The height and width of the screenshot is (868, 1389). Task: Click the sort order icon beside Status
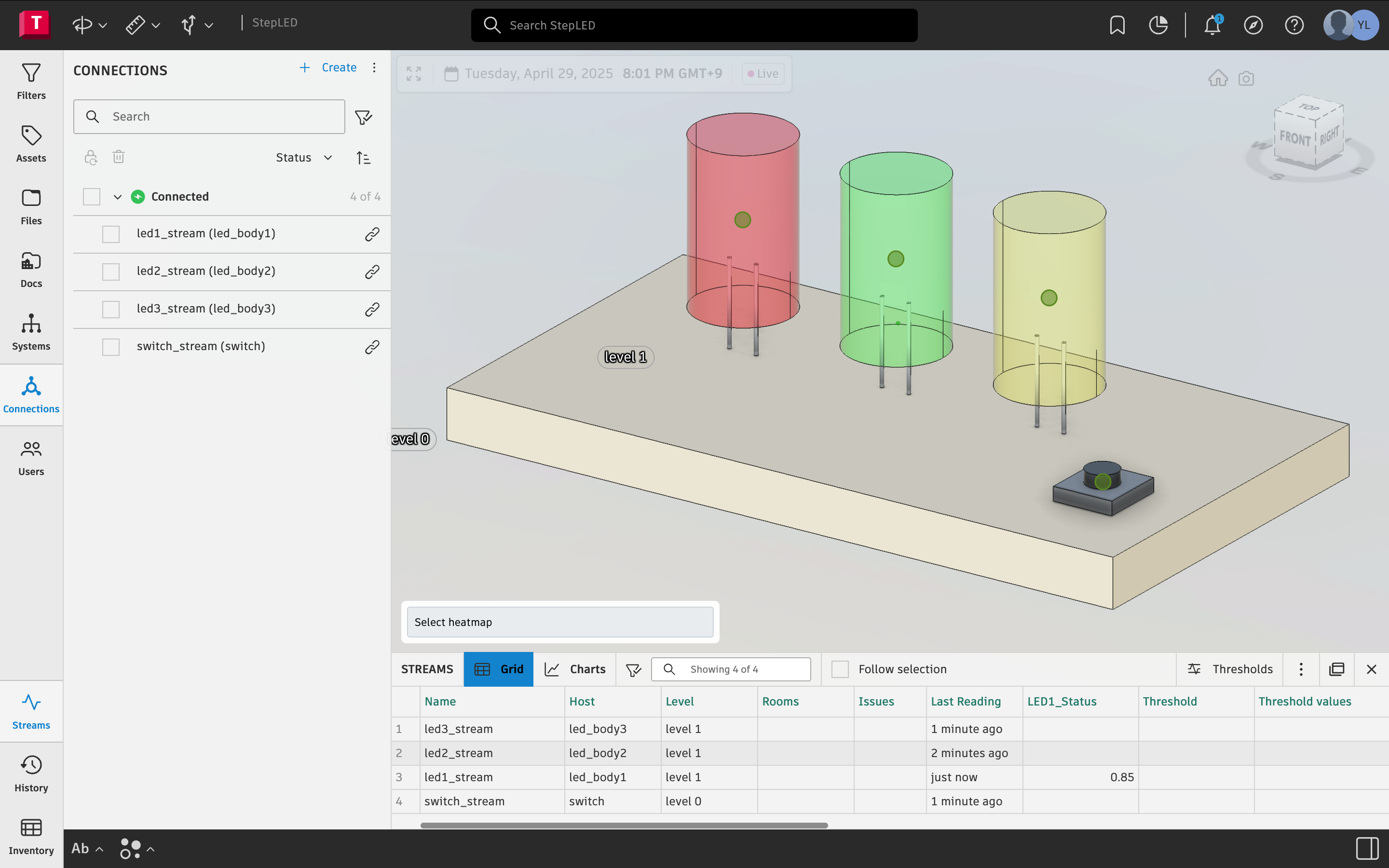pos(363,158)
